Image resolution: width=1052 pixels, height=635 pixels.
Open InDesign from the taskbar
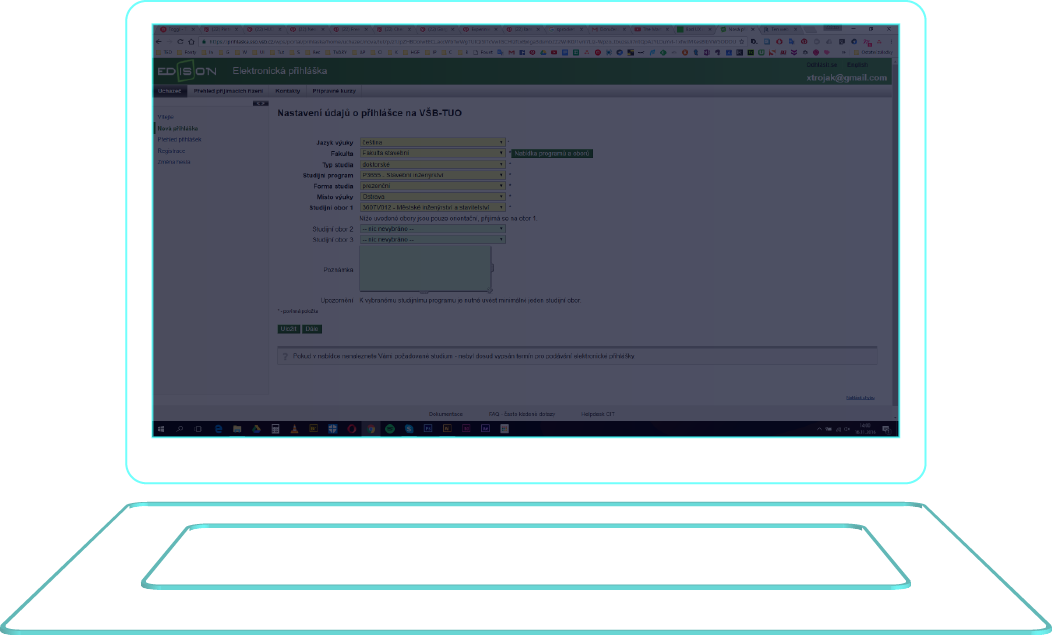[466, 429]
